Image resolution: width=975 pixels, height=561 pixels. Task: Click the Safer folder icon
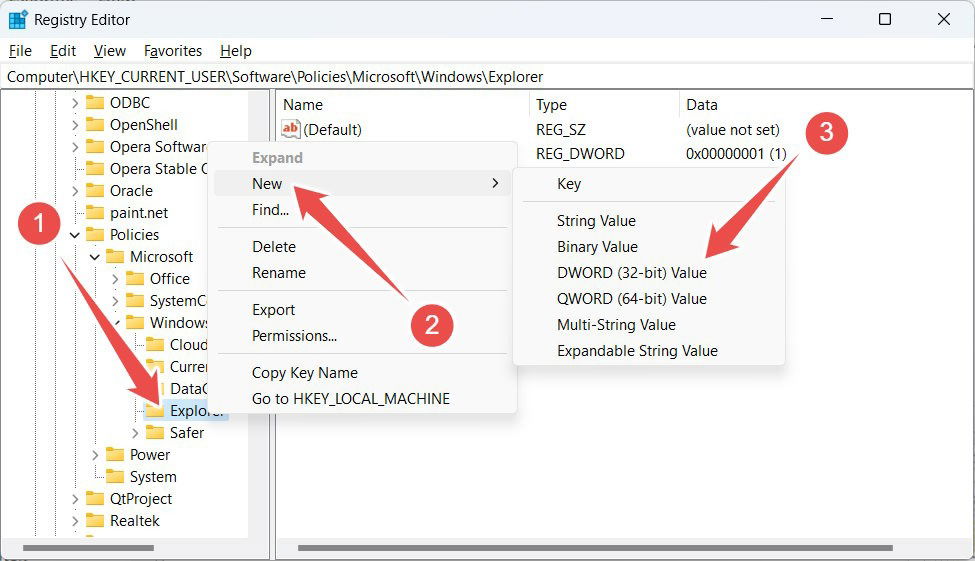click(155, 433)
